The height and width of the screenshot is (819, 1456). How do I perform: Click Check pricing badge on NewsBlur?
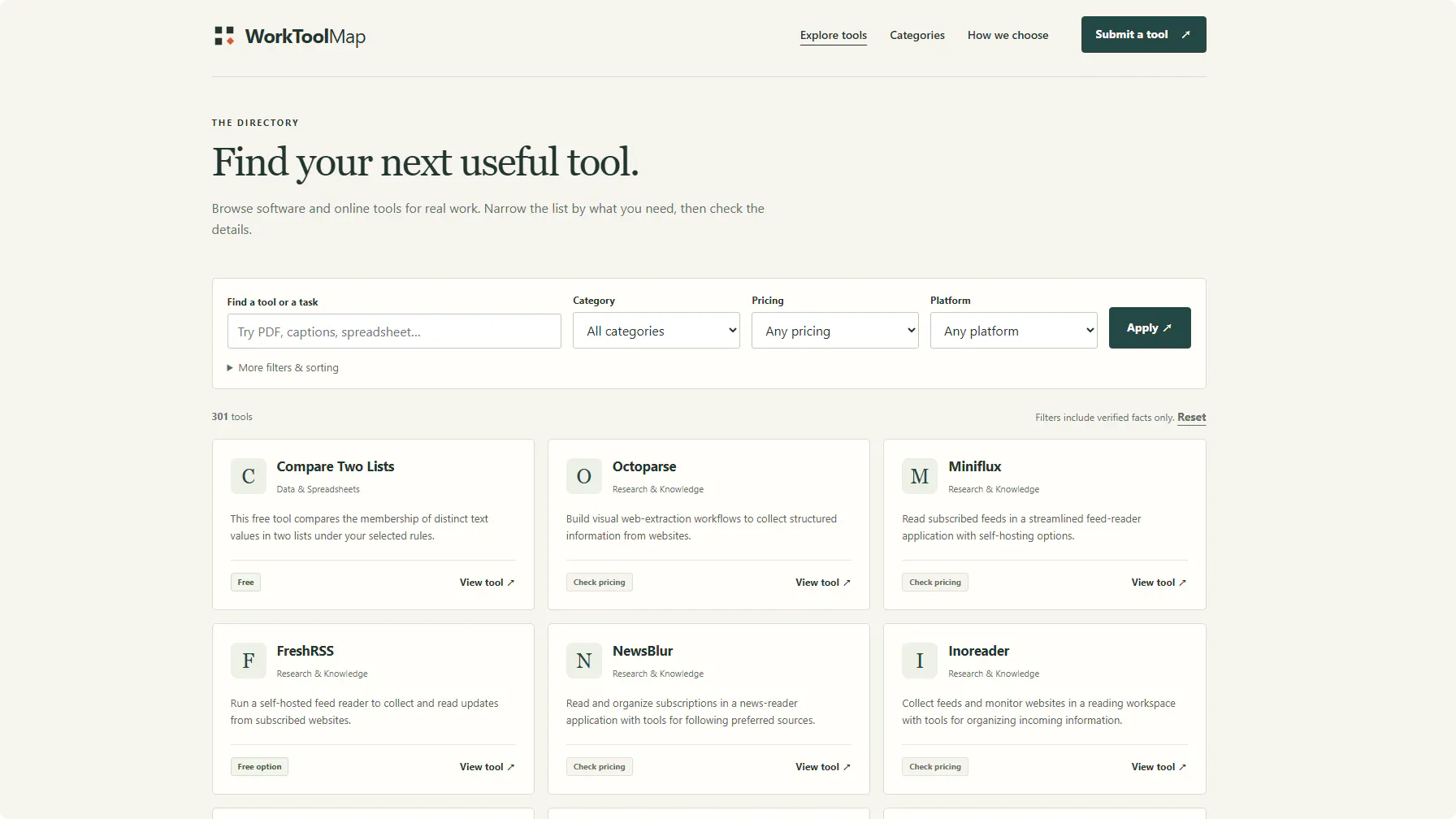click(x=600, y=767)
